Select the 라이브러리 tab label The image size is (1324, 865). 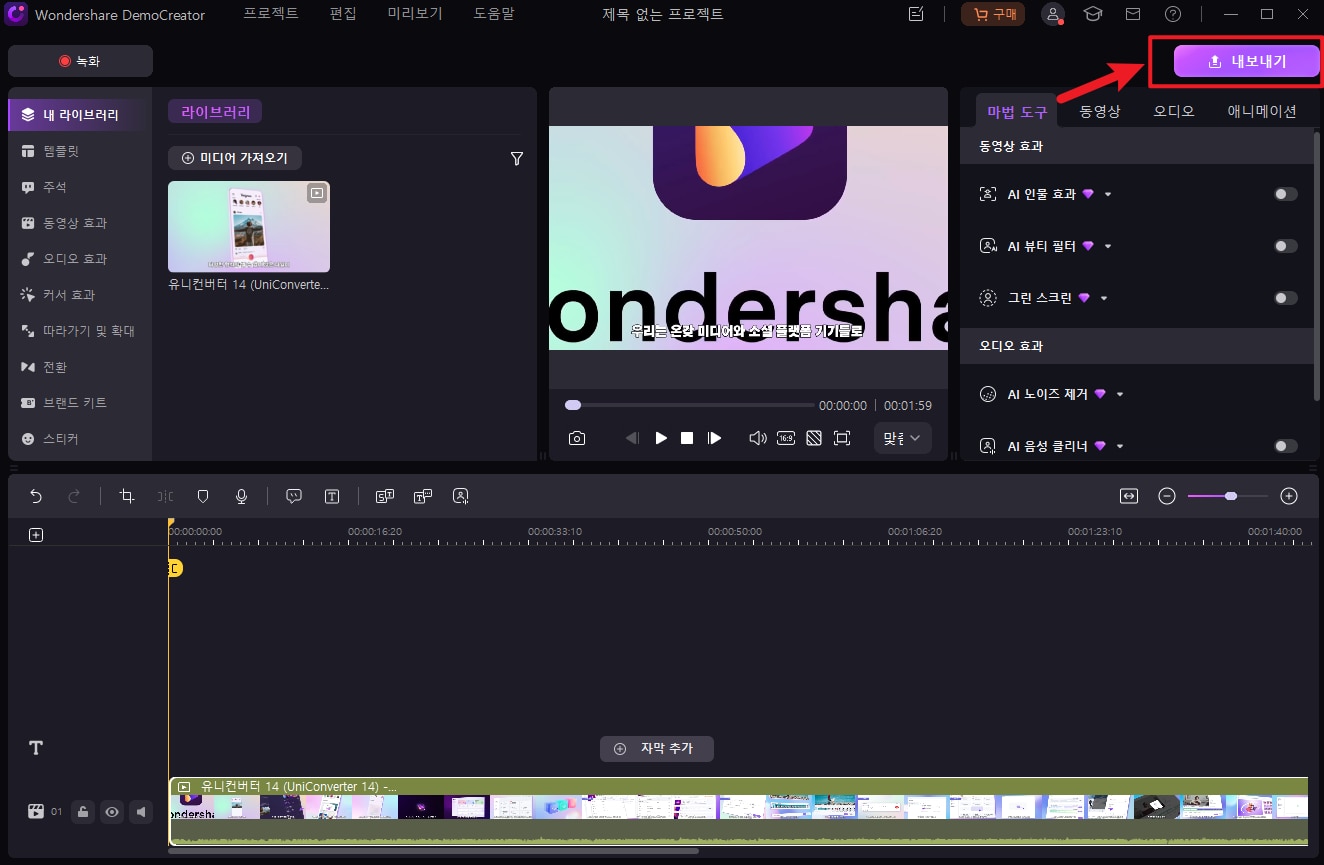(x=215, y=111)
